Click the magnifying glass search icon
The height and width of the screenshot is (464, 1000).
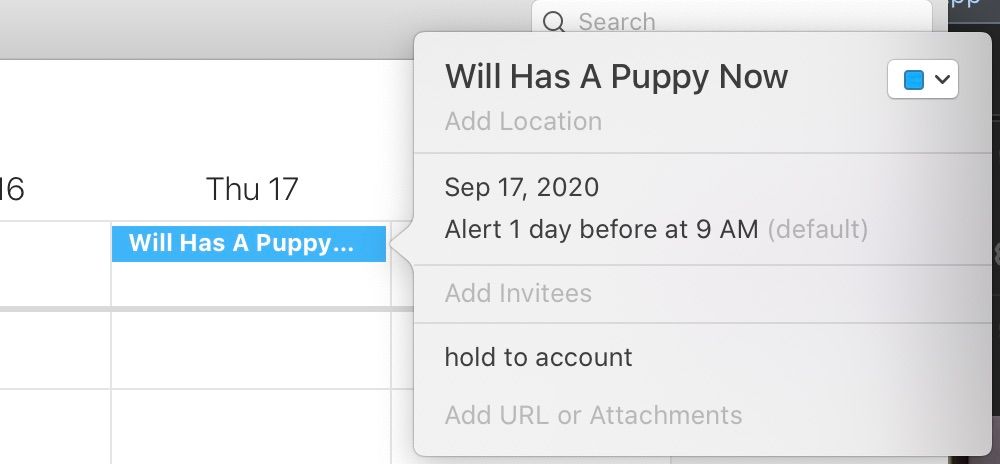(x=553, y=21)
